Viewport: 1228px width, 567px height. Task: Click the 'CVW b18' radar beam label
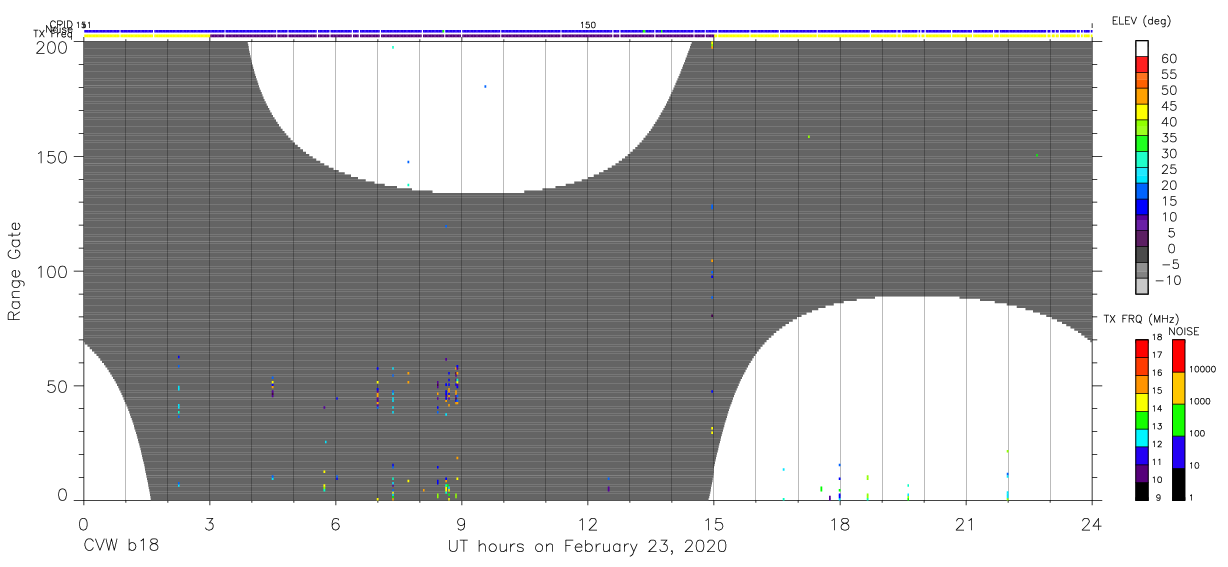click(120, 547)
